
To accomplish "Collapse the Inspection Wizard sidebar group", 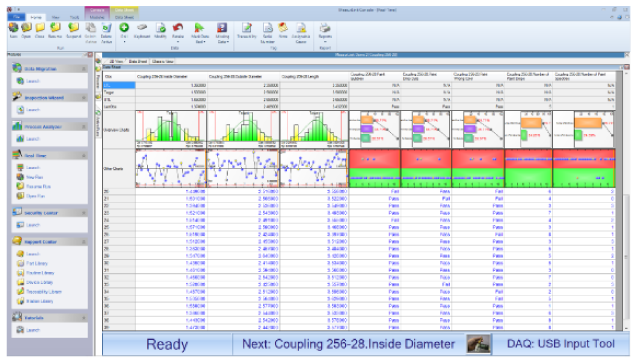I will [84, 98].
